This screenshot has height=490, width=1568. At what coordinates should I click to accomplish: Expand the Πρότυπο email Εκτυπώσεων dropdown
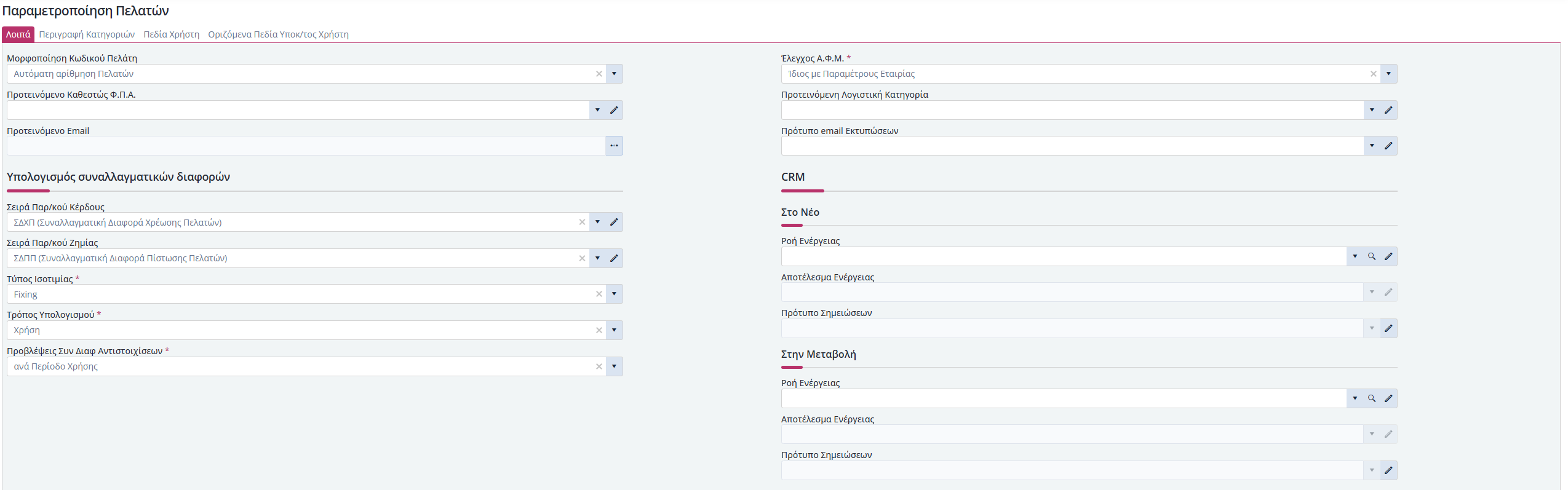tap(1372, 146)
